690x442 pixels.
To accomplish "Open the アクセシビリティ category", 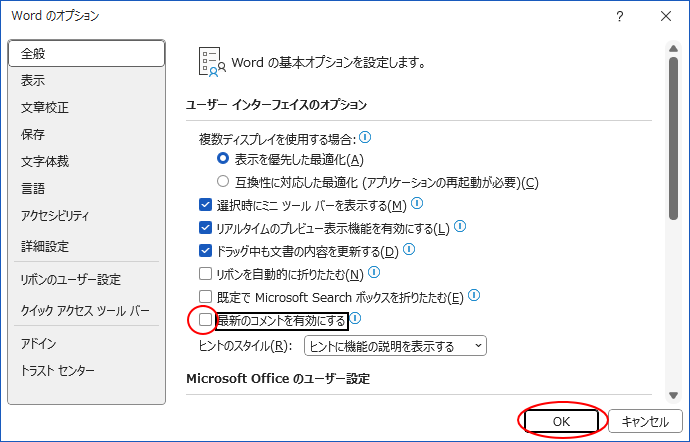I will pos(87,216).
